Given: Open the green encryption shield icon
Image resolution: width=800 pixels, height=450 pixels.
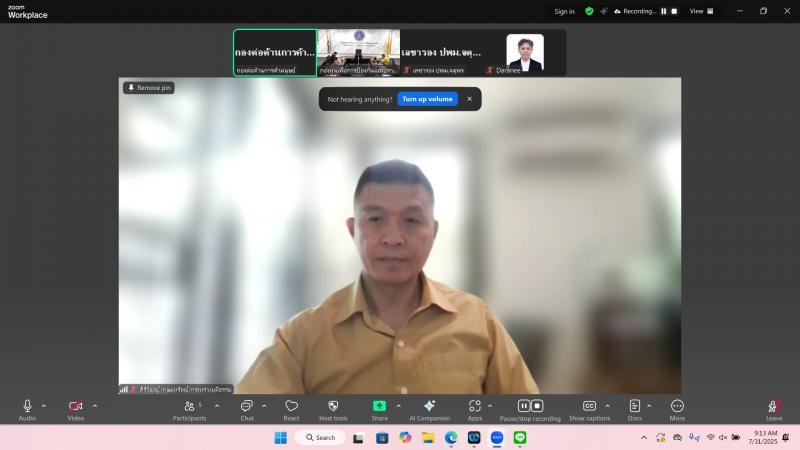Looking at the screenshot, I should 589,11.
